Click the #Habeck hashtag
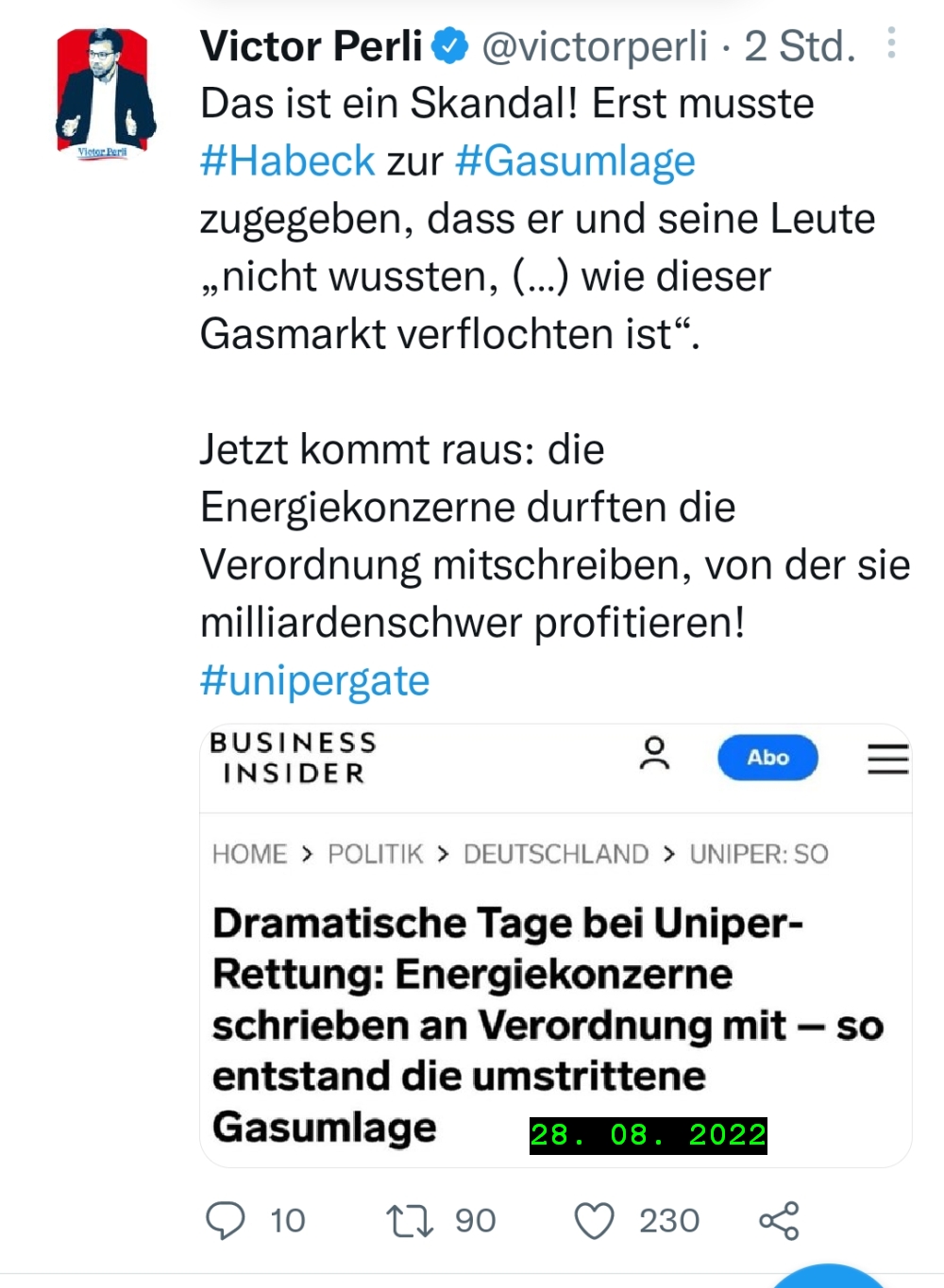Screen dimensions: 944x1288 [288, 161]
